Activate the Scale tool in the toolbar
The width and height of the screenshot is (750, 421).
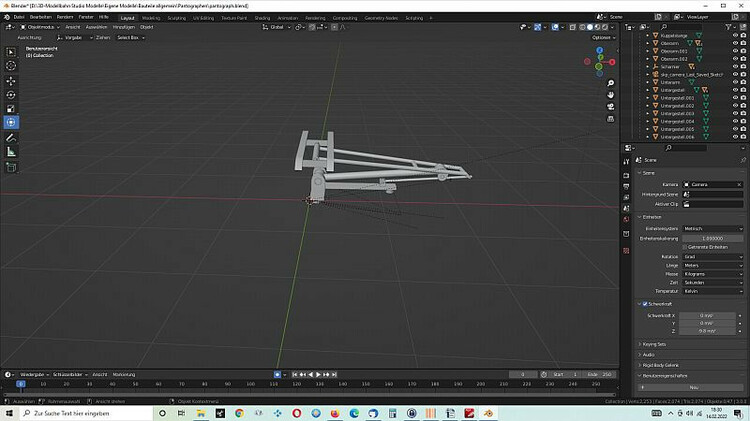pyautogui.click(x=11, y=108)
